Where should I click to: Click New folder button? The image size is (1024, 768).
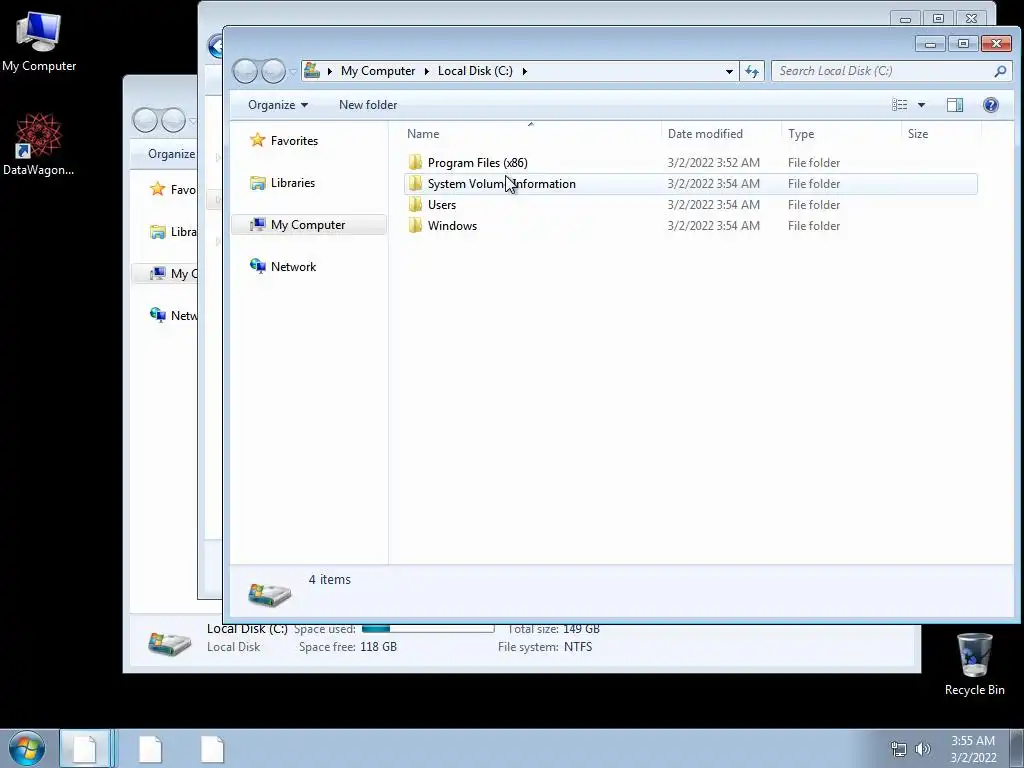coord(368,105)
